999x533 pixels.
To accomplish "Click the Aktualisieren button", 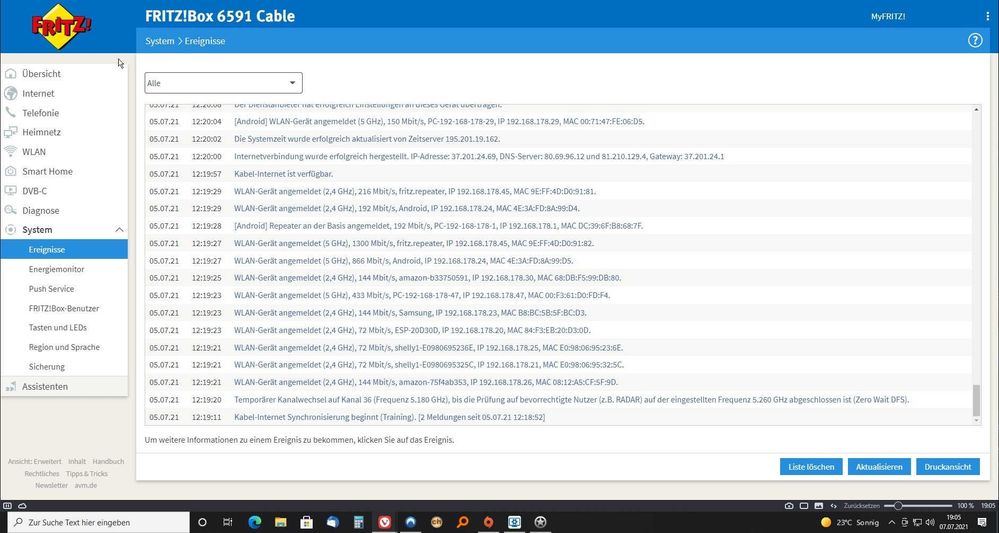I will pyautogui.click(x=879, y=467).
